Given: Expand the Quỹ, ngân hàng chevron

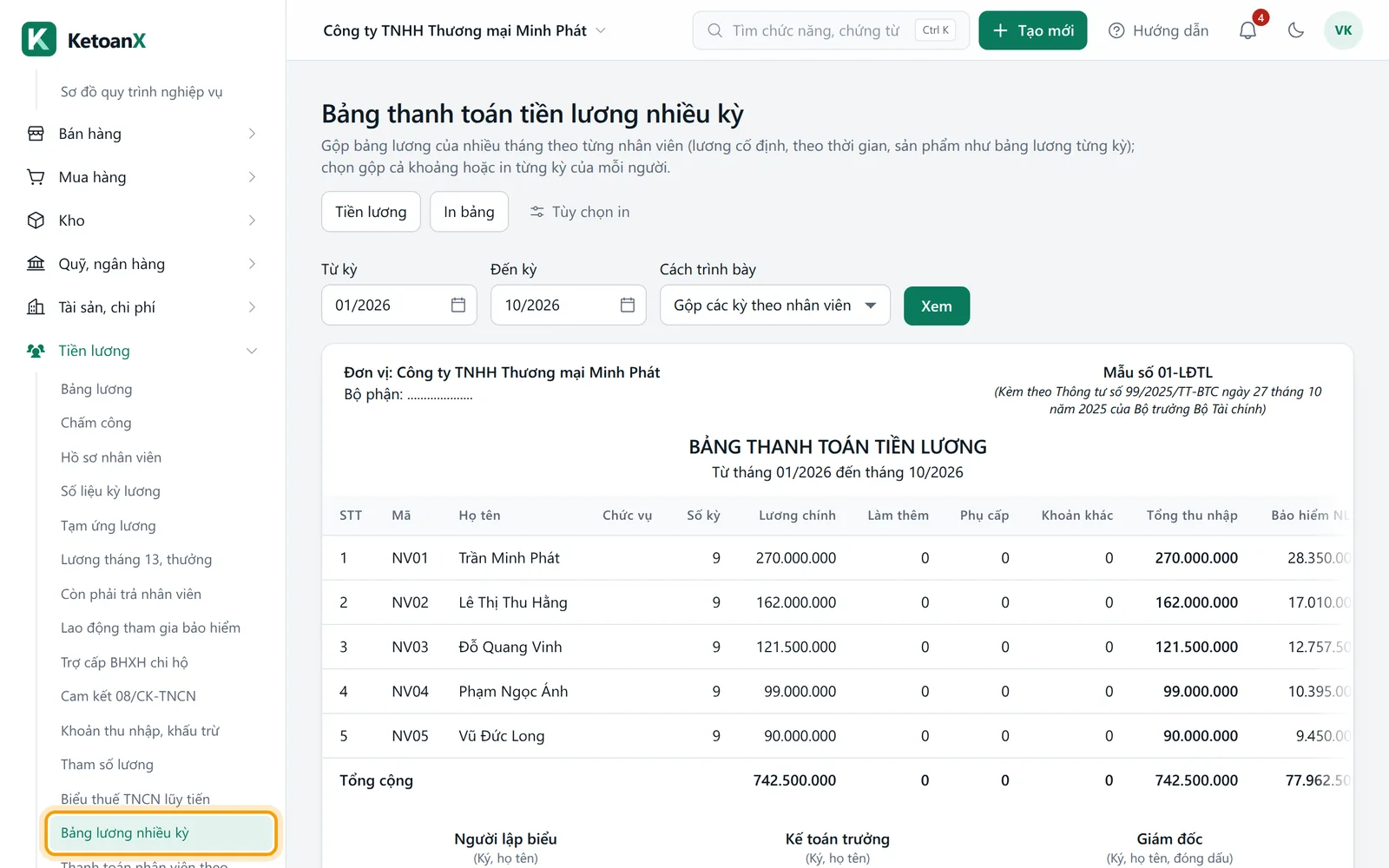Looking at the screenshot, I should click(252, 264).
